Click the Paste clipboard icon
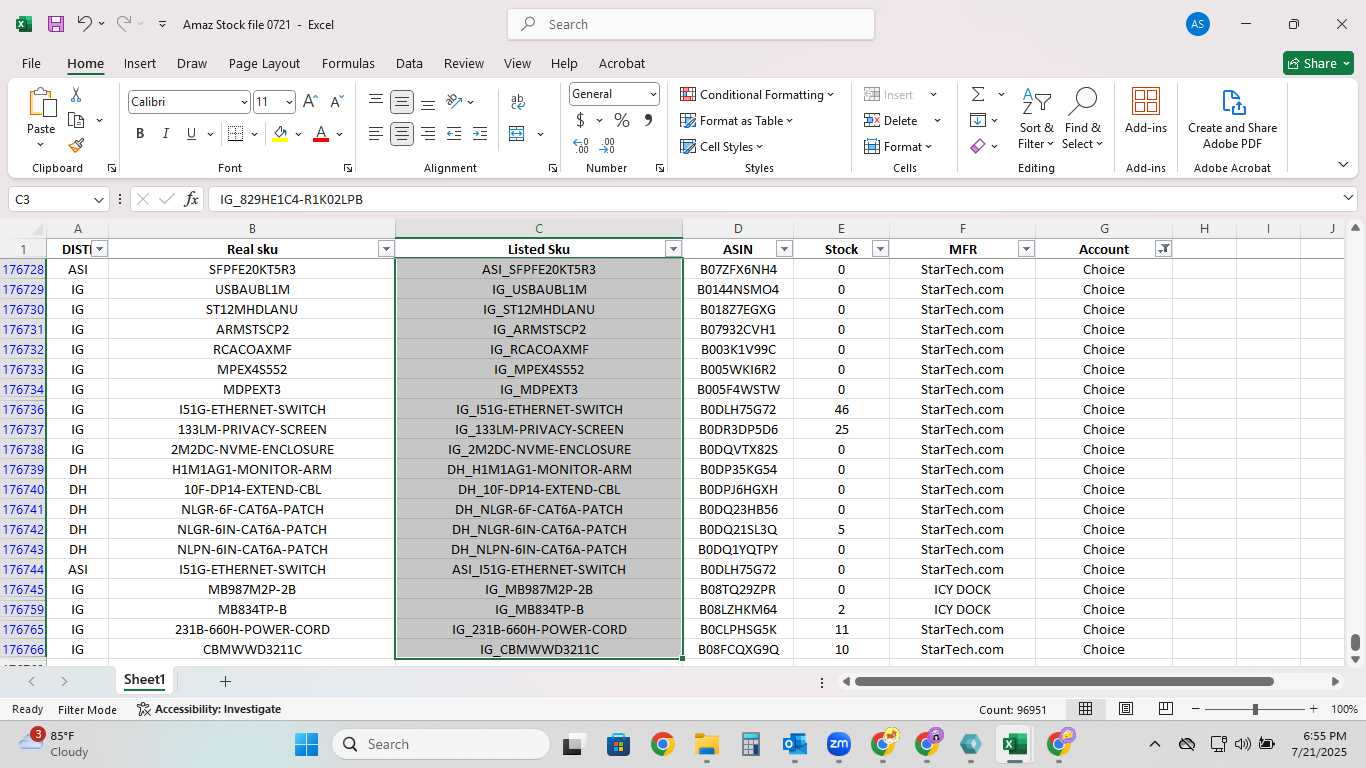 pos(41,103)
